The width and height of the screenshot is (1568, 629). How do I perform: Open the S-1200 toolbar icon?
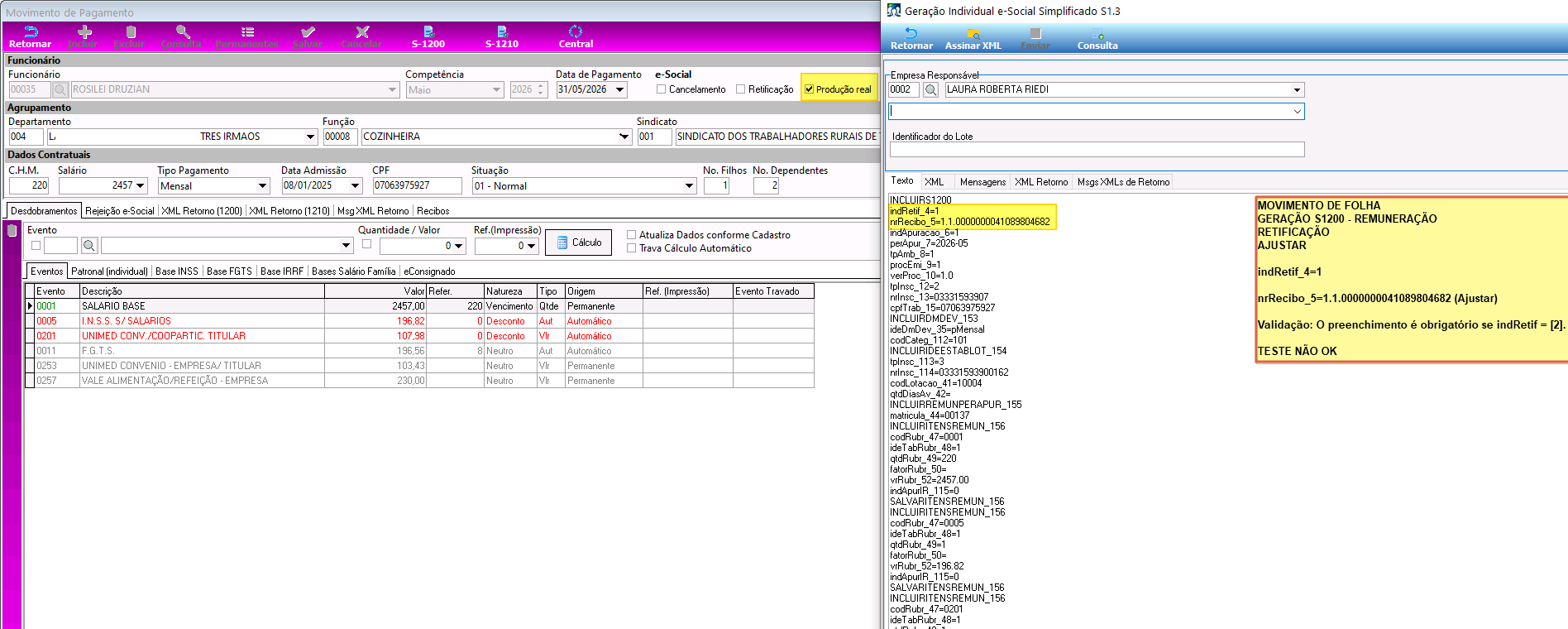[428, 36]
